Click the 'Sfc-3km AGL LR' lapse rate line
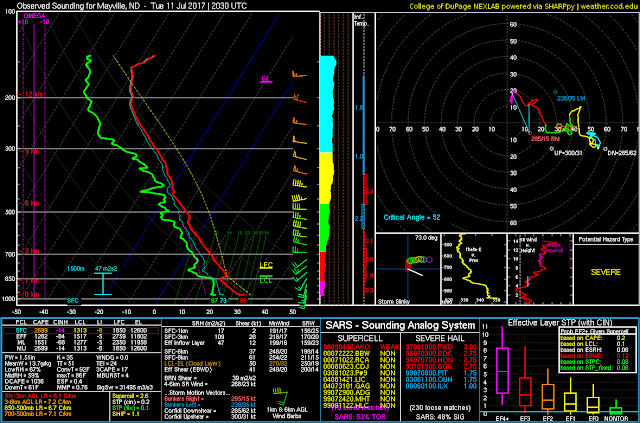The width and height of the screenshot is (640, 423). coord(40,396)
